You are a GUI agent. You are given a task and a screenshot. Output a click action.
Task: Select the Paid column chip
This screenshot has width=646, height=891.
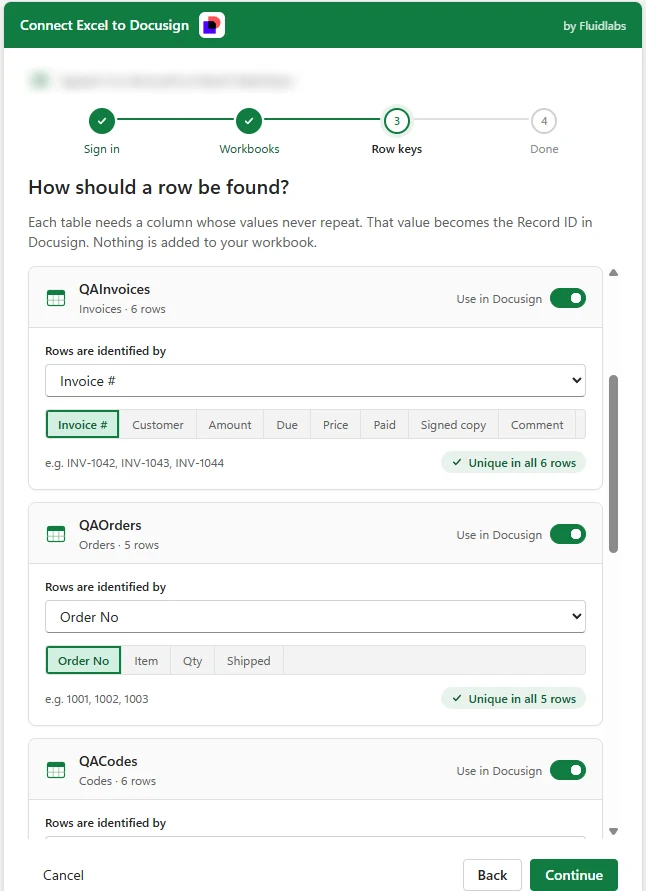pyautogui.click(x=385, y=424)
